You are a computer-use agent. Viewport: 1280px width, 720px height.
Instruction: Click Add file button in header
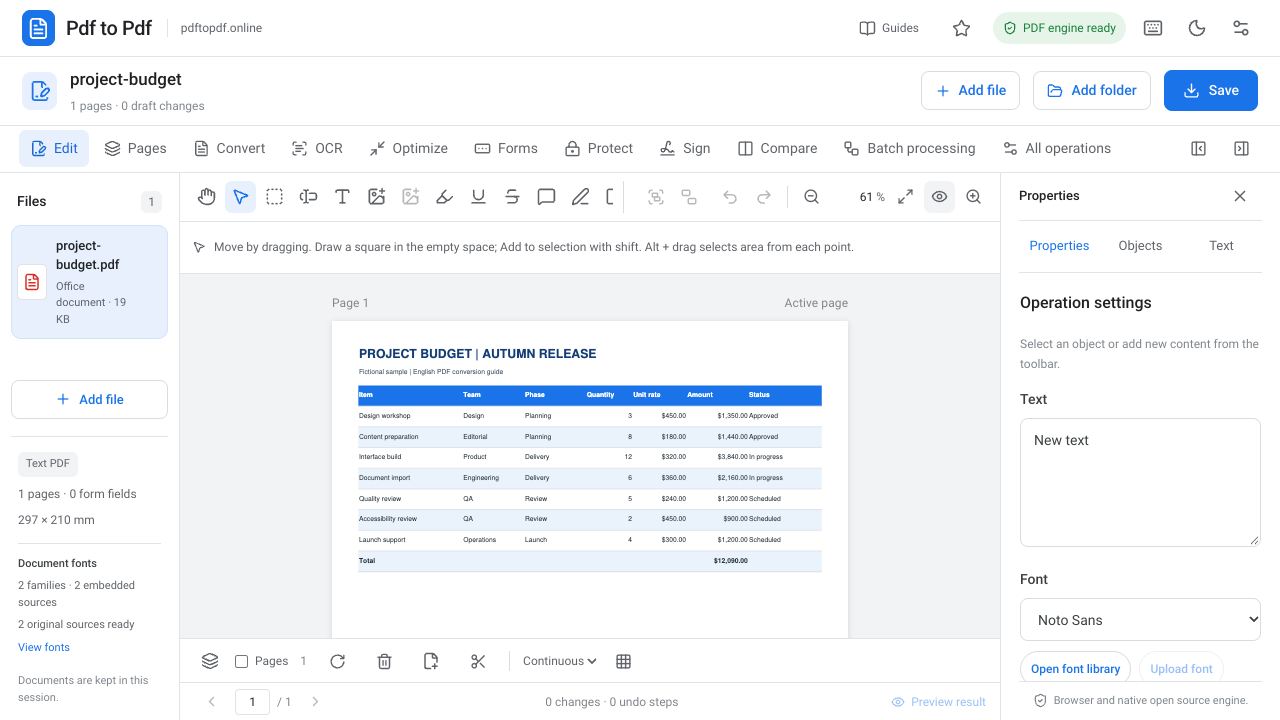click(970, 90)
